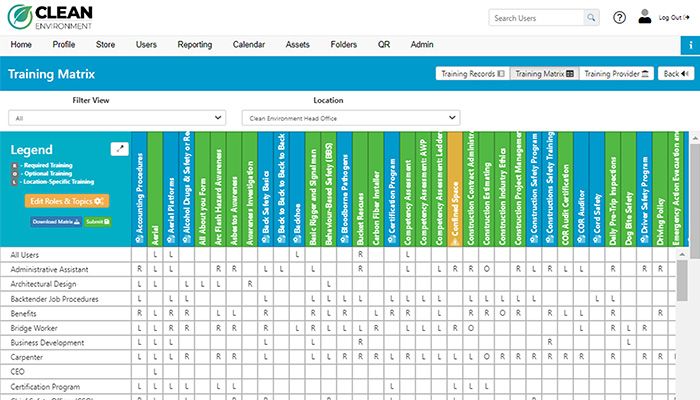The height and width of the screenshot is (400, 700).
Task: Open the Assets menu
Action: point(297,45)
